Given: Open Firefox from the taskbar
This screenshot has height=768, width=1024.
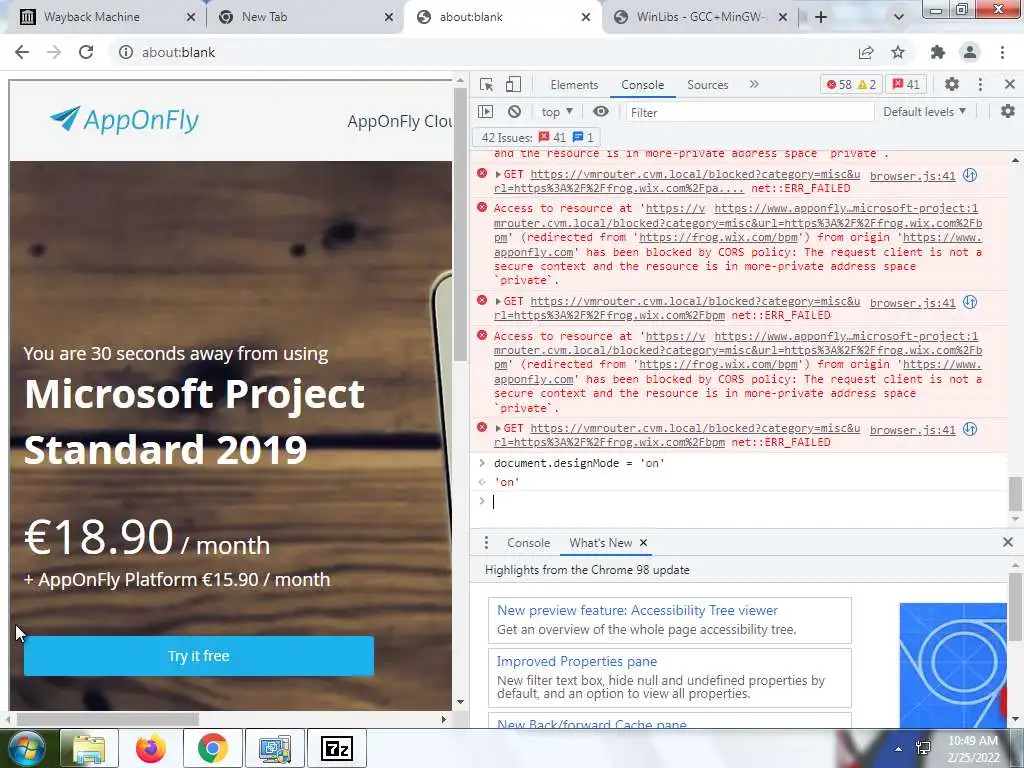Looking at the screenshot, I should [x=151, y=748].
